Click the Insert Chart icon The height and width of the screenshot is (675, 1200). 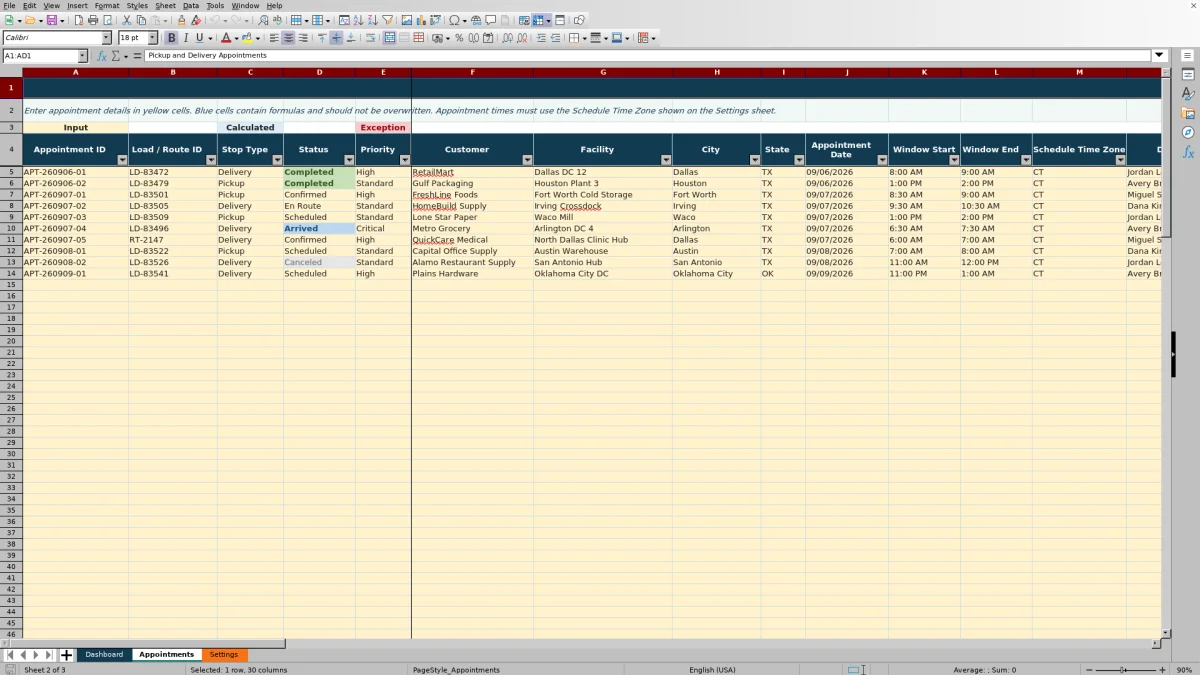421,20
